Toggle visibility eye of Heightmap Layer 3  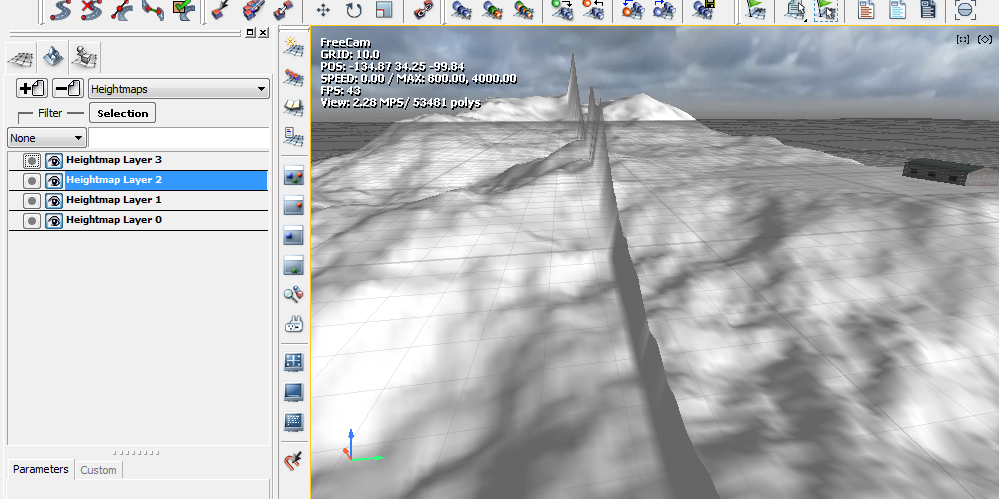pos(54,161)
